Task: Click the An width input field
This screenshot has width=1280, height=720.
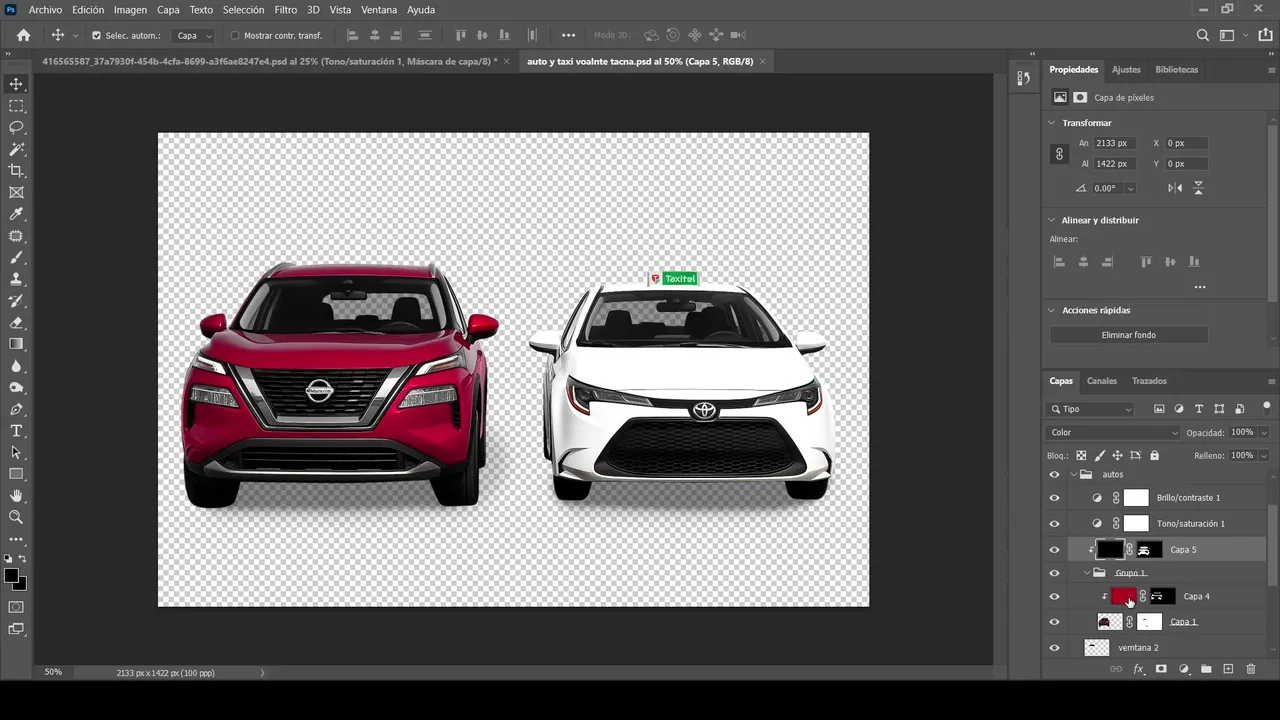Action: (x=1115, y=143)
